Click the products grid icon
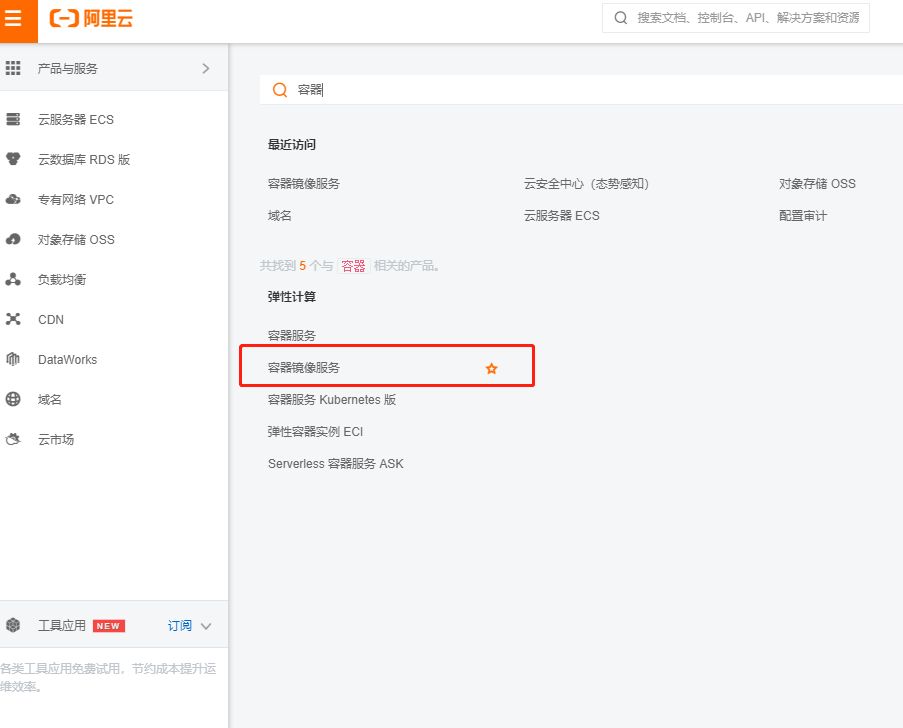This screenshot has width=903, height=728. point(13,69)
